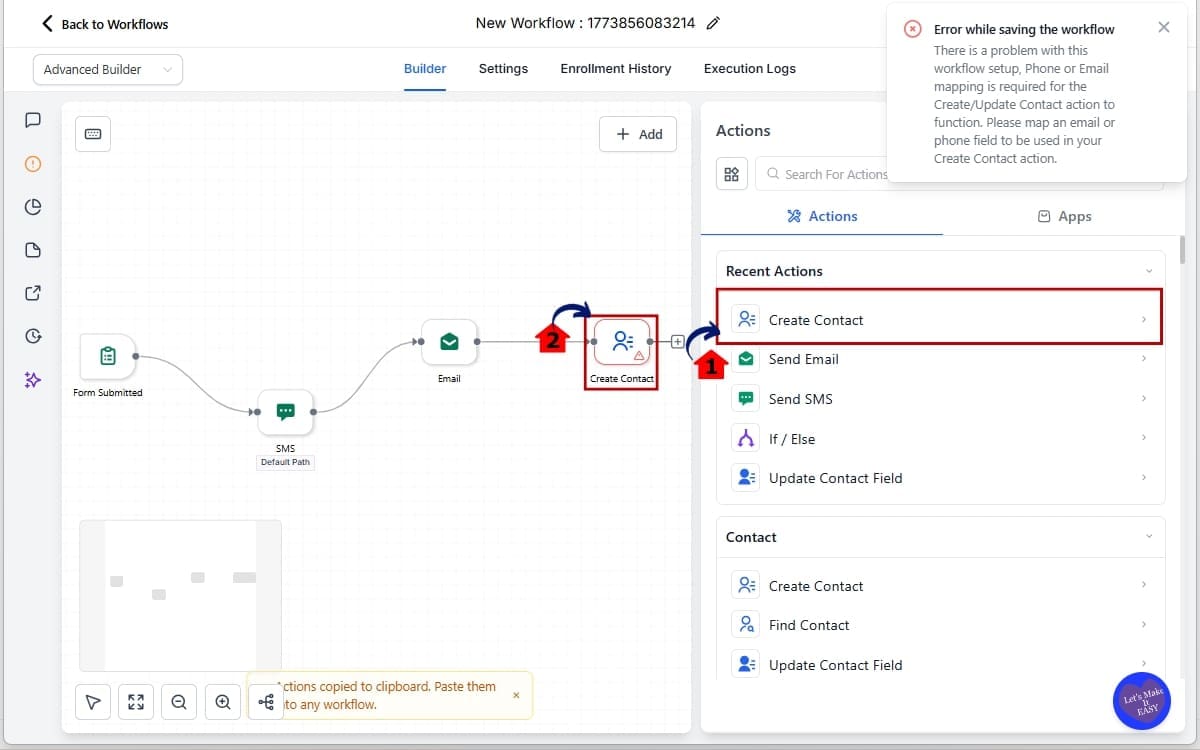The image size is (1200, 750).
Task: Click the history clock icon in left sidebar
Action: point(32,336)
